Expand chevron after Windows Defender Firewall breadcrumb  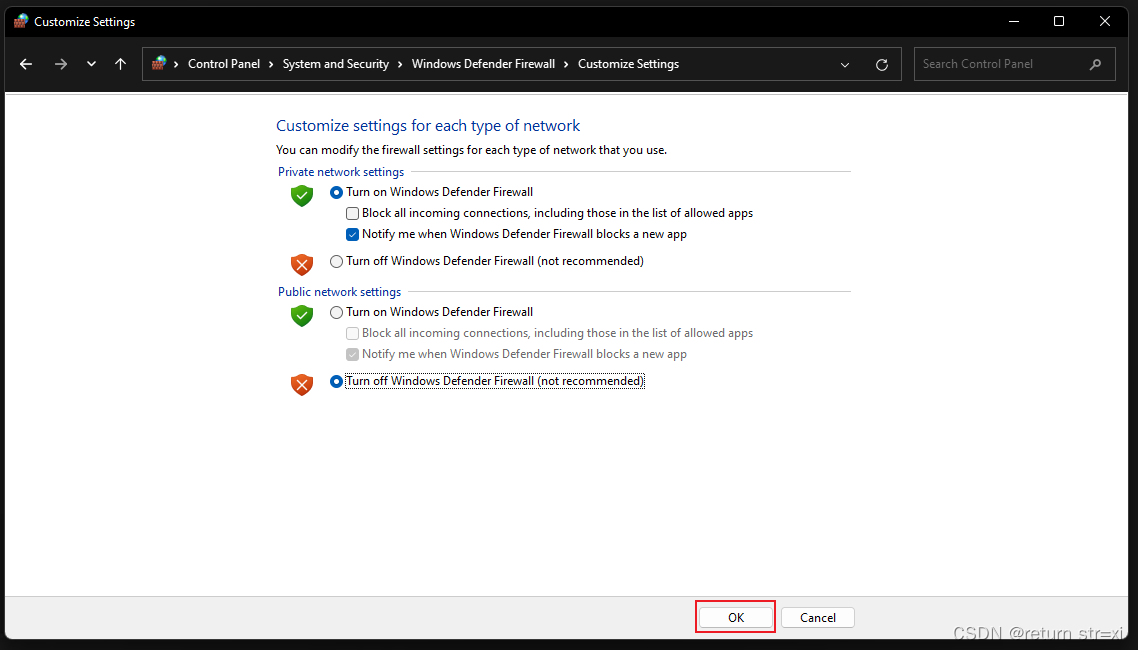coord(567,65)
